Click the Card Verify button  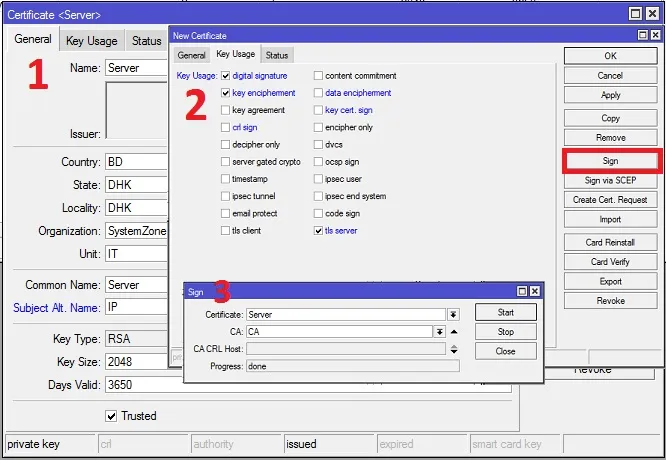pos(610,262)
